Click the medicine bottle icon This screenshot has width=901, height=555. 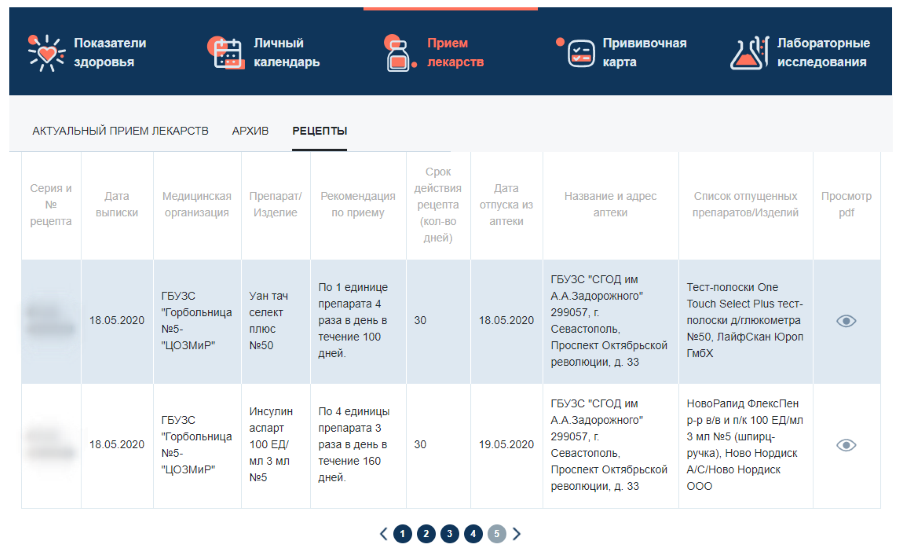coord(400,54)
